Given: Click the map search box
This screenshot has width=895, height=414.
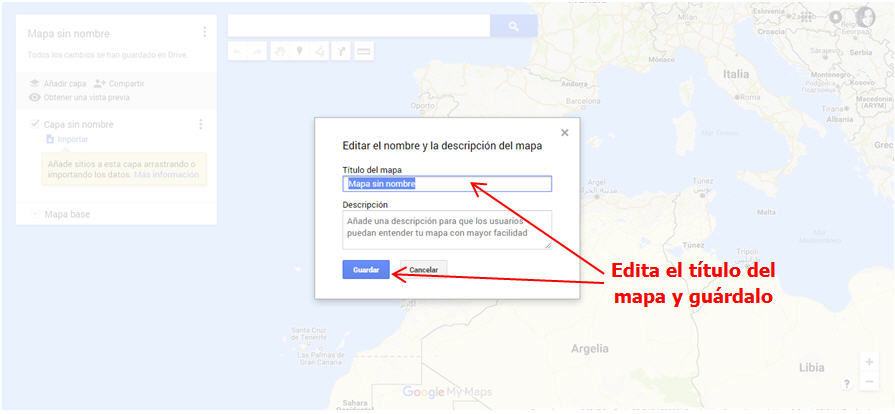Looking at the screenshot, I should pos(358,26).
